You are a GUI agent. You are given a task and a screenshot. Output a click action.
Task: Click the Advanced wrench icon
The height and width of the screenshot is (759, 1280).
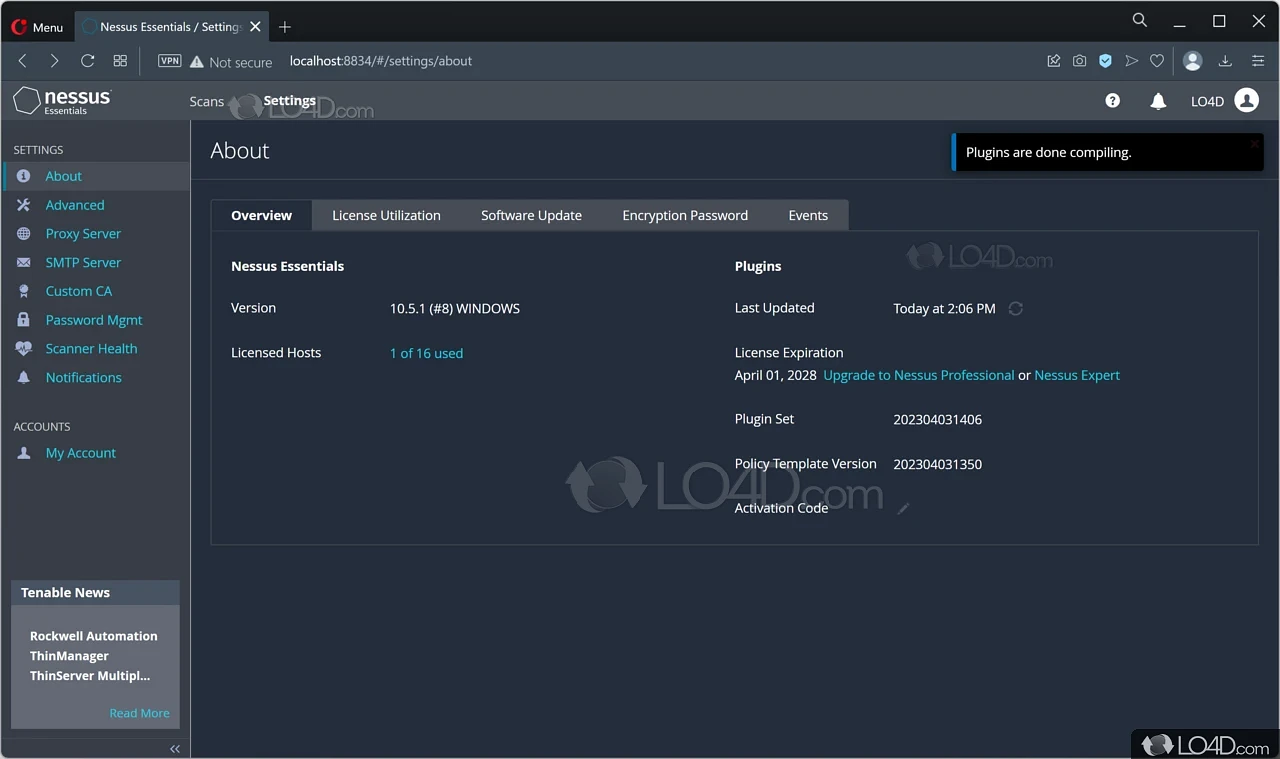24,205
